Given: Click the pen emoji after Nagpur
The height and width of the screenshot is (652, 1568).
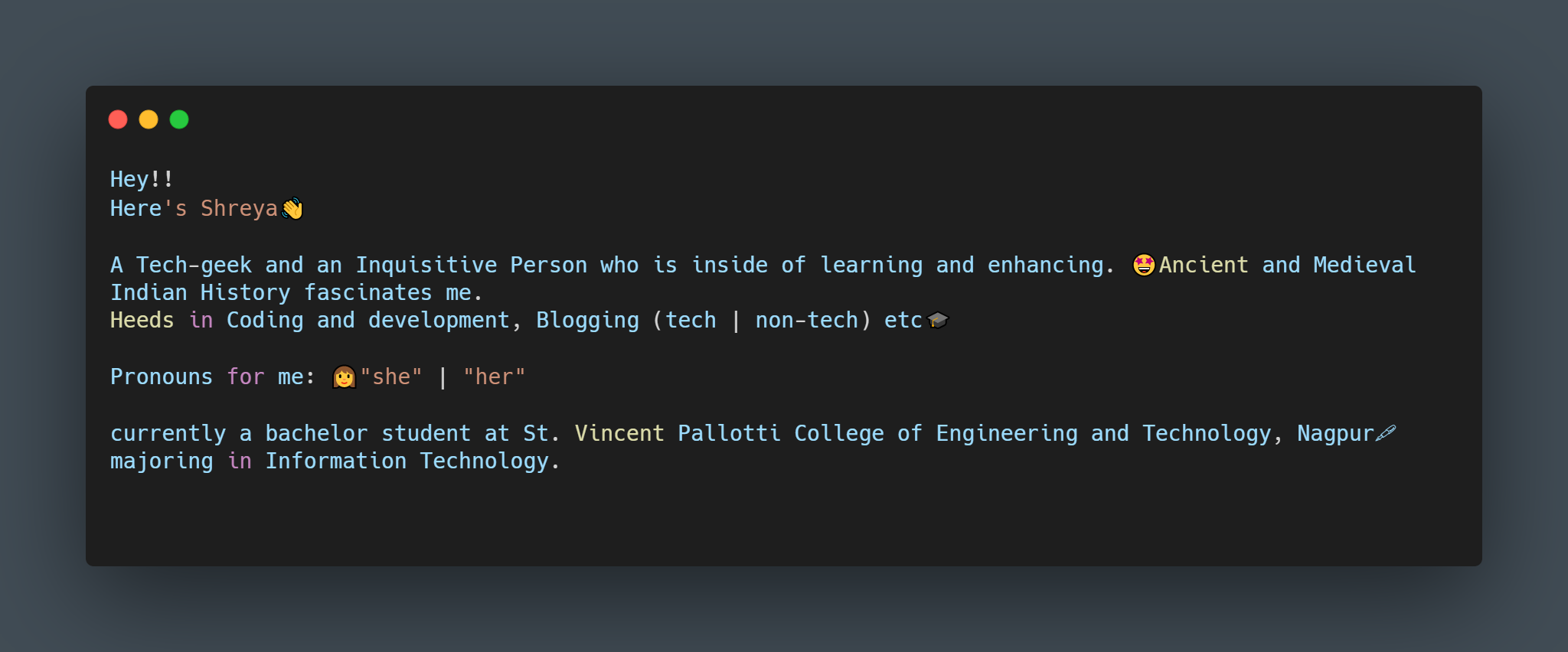Looking at the screenshot, I should click(1386, 433).
